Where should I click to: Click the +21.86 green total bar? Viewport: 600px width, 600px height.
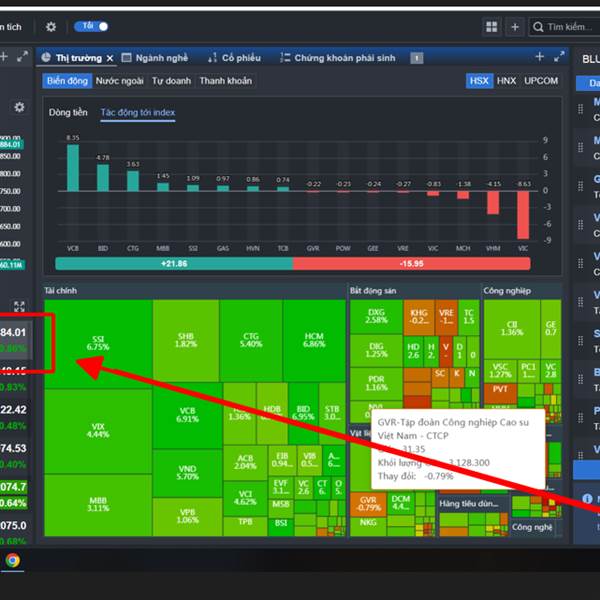174,264
